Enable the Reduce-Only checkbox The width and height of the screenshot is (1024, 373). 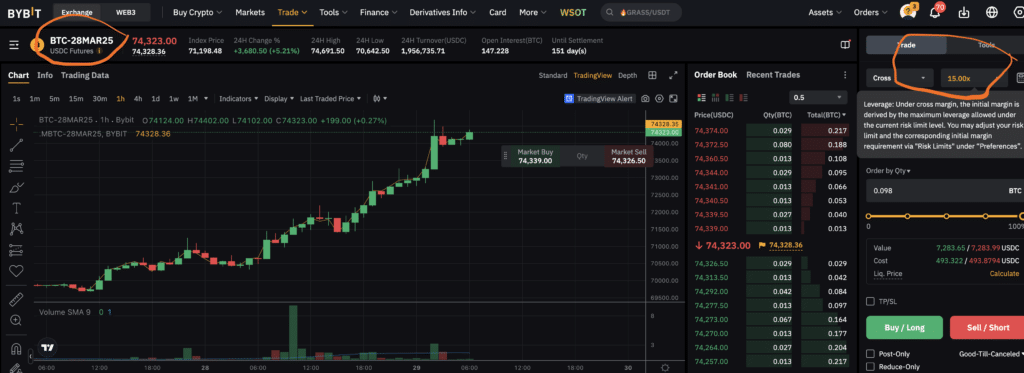pyautogui.click(x=870, y=367)
